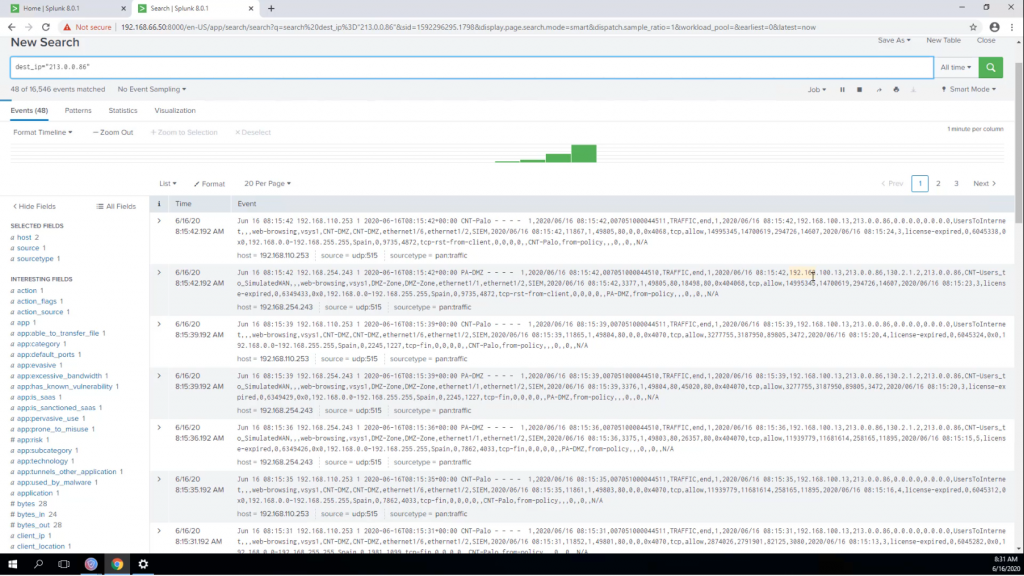Switch to the Statistics tab
Image resolution: width=1024 pixels, height=576 pixels.
[x=123, y=110]
